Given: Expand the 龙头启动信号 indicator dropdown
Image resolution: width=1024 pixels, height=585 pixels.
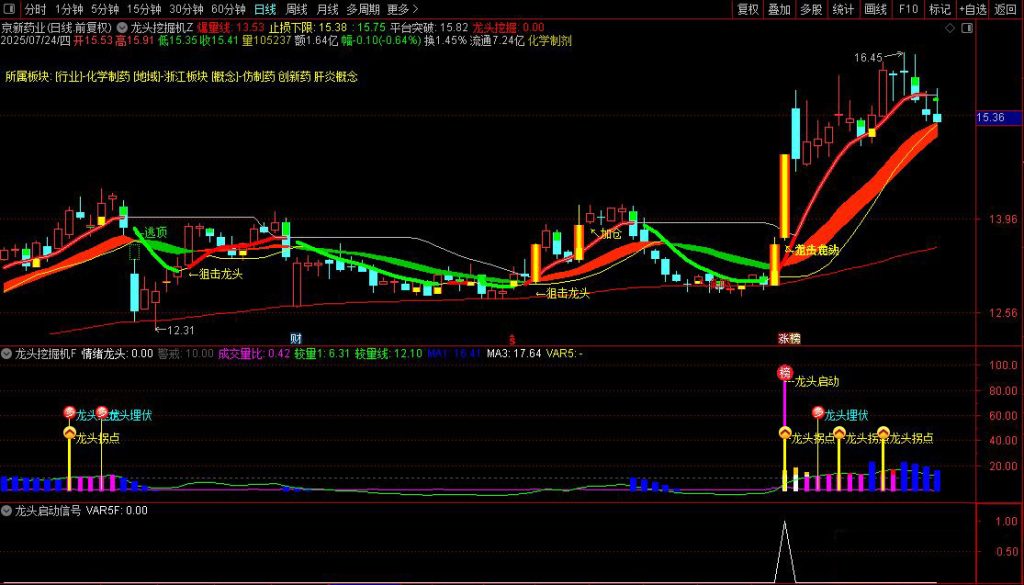Looking at the screenshot, I should (6, 510).
